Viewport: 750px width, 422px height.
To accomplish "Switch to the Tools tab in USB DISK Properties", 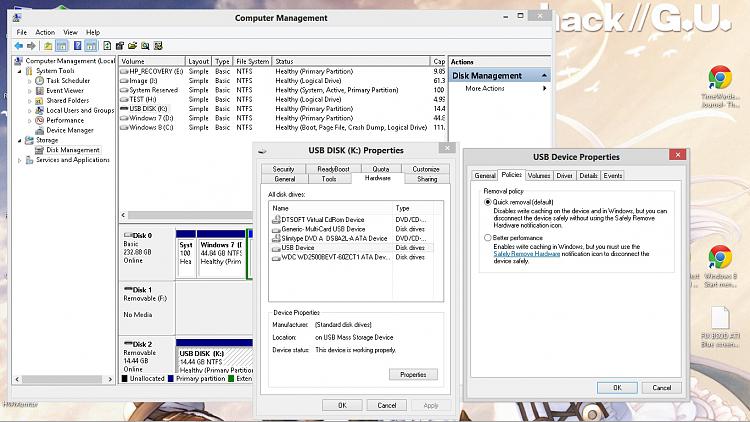I will pos(329,179).
